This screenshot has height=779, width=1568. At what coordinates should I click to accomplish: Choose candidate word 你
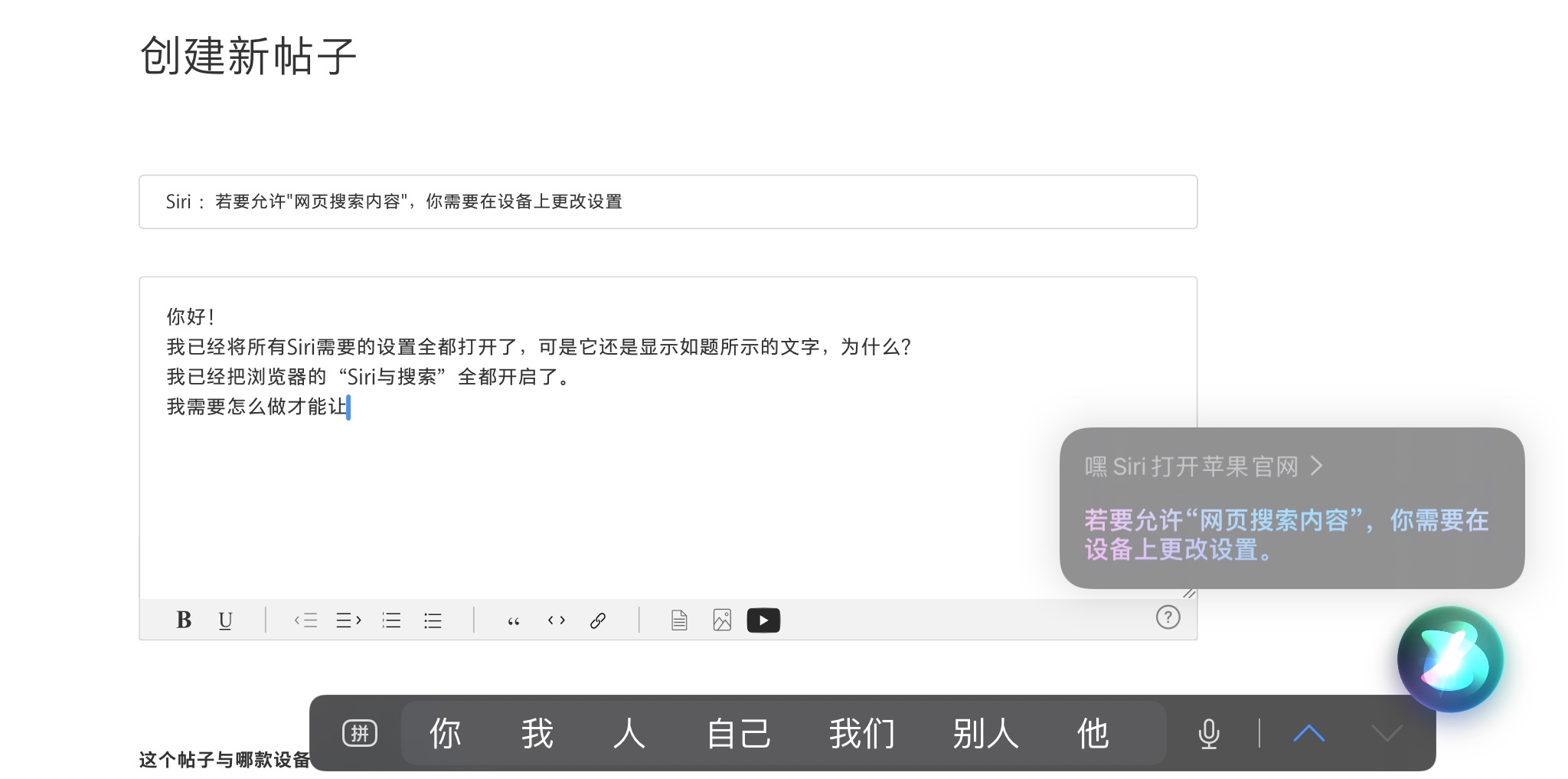445,733
